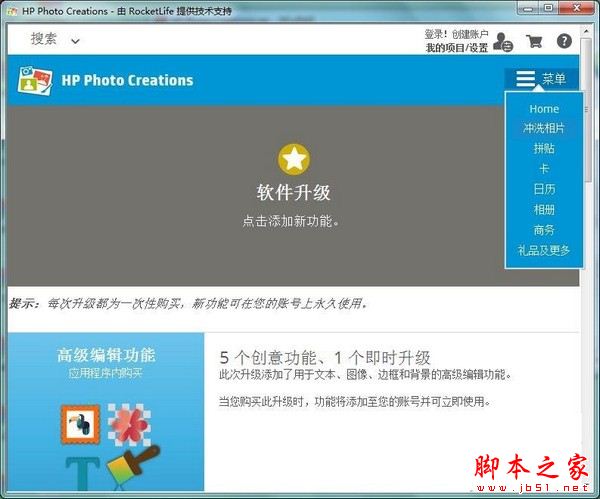The width and height of the screenshot is (600, 499).
Task: Maximize the HP Photo Creations window
Action: pos(549,8)
